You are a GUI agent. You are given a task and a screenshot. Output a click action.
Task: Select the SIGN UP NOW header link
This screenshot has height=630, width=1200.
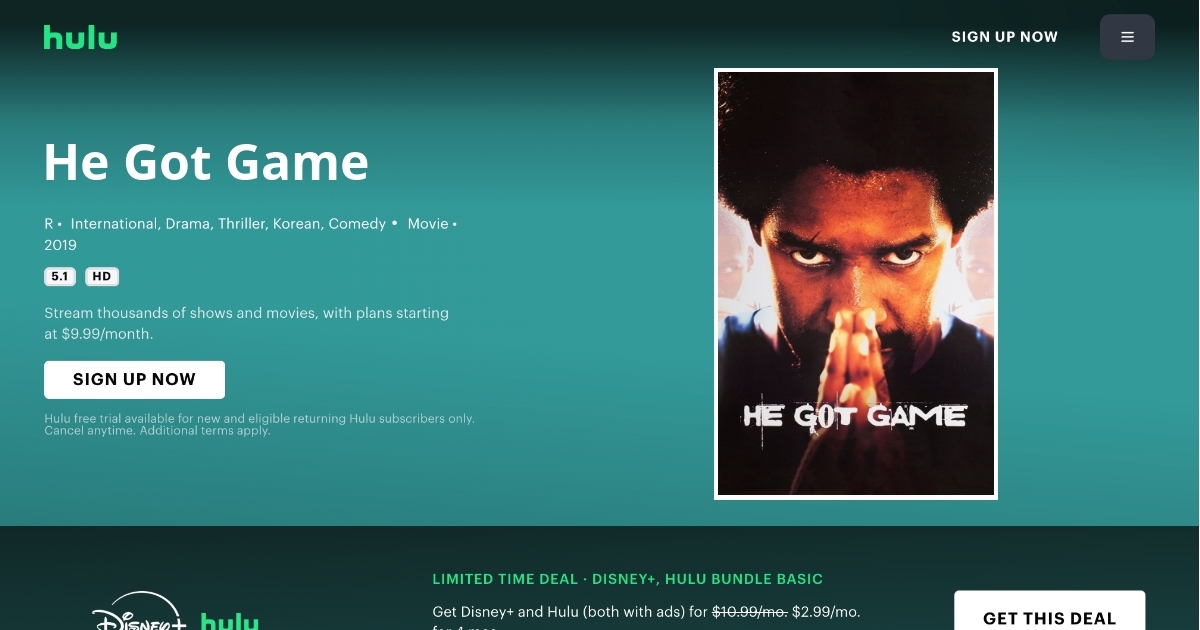[1004, 37]
